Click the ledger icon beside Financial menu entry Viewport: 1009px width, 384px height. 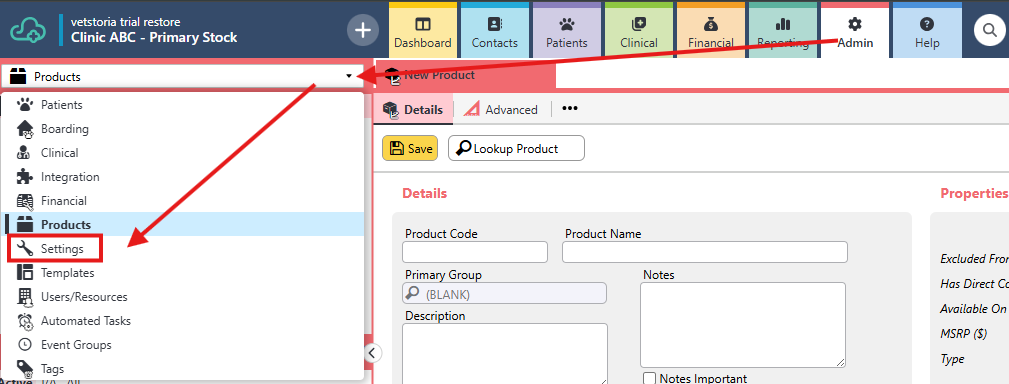(x=24, y=201)
